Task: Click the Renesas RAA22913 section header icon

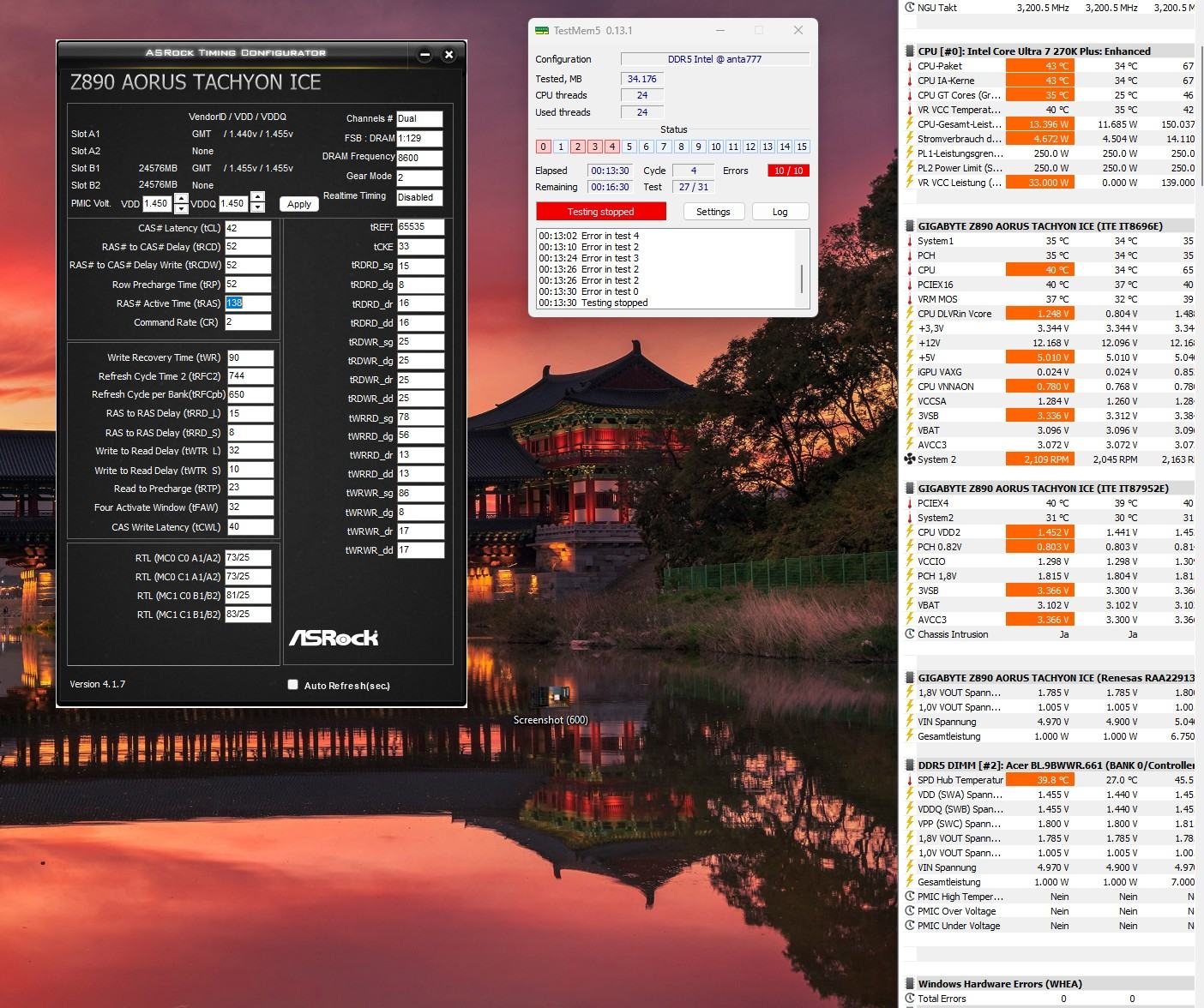Action: [910, 678]
